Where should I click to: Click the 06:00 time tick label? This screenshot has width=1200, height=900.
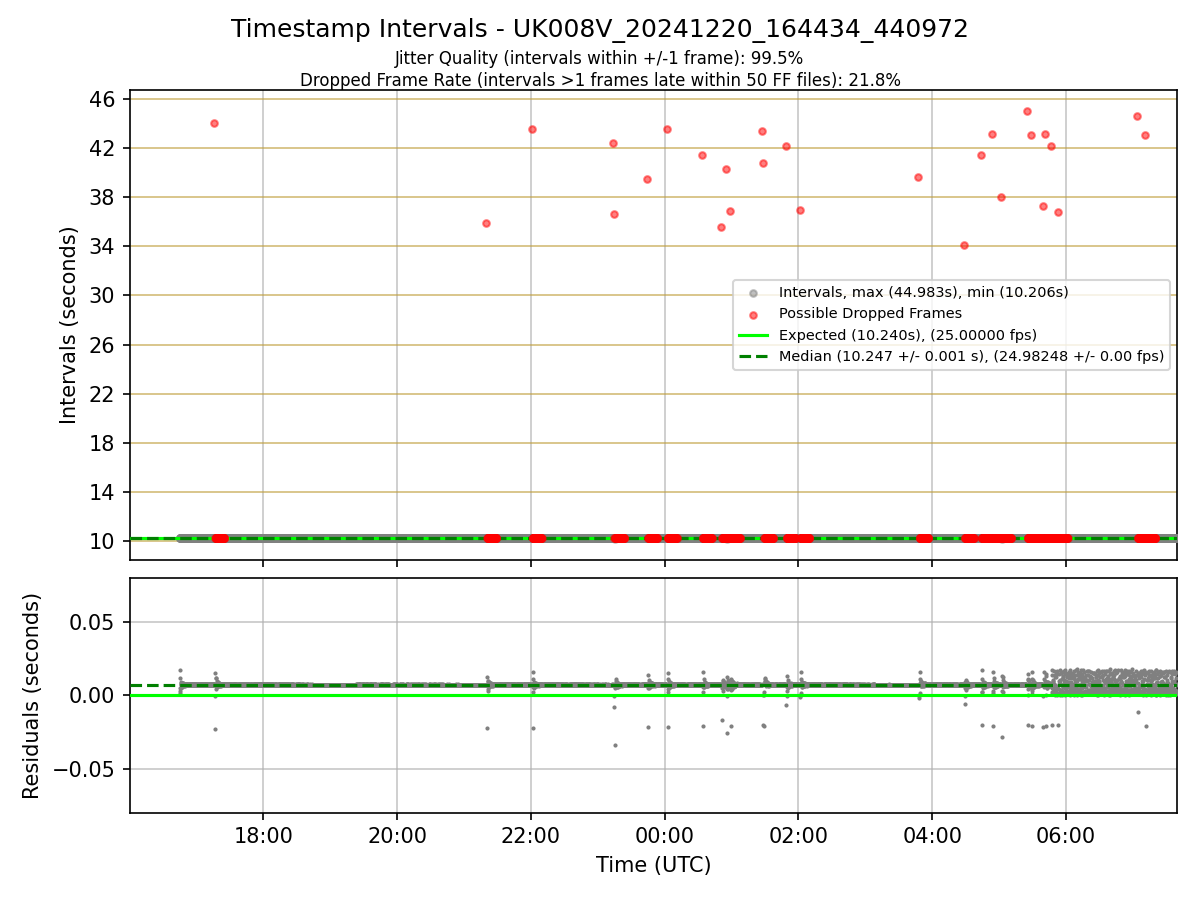pyautogui.click(x=1066, y=835)
